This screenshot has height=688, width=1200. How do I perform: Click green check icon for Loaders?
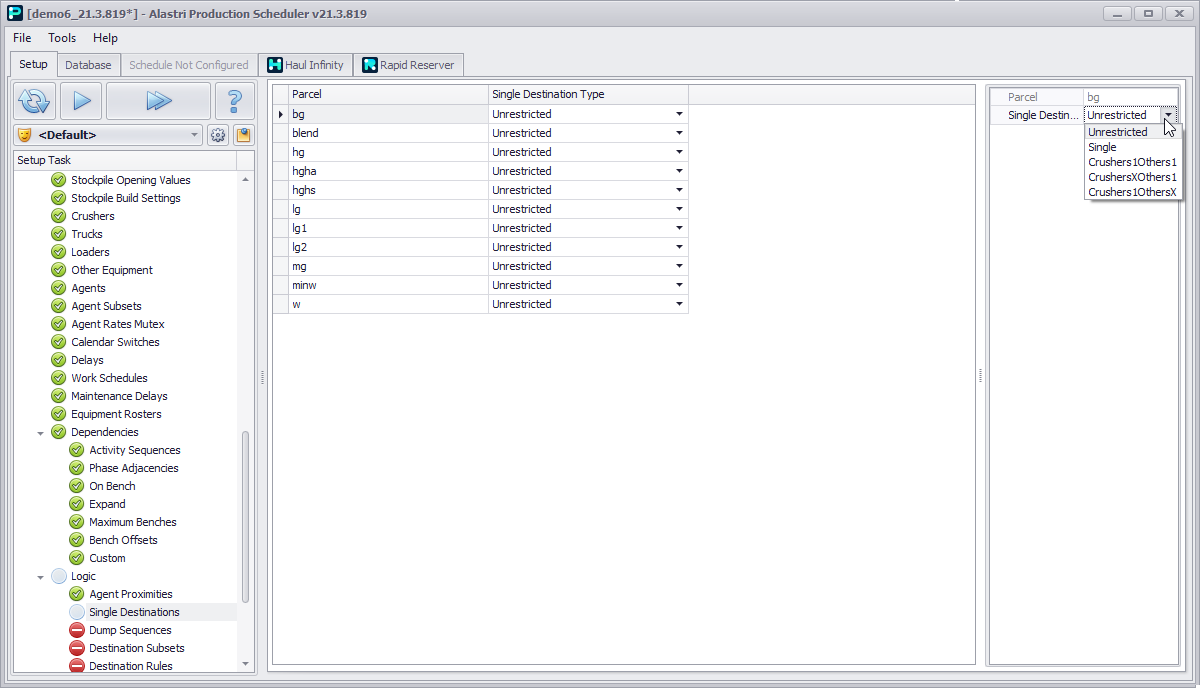(x=58, y=252)
